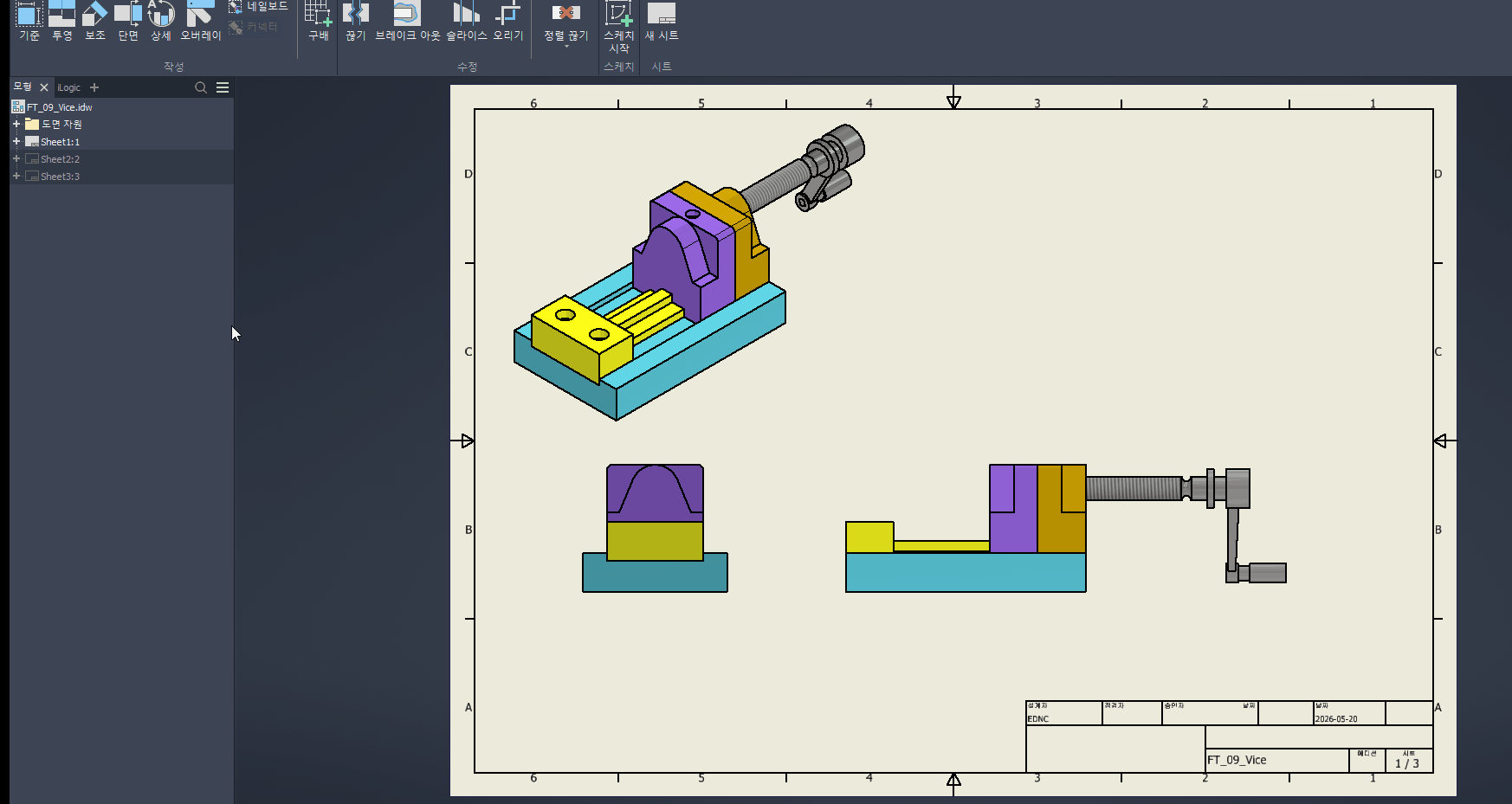This screenshot has height=804, width=1512.
Task: Start the 단면 section view tool
Action: 128,21
